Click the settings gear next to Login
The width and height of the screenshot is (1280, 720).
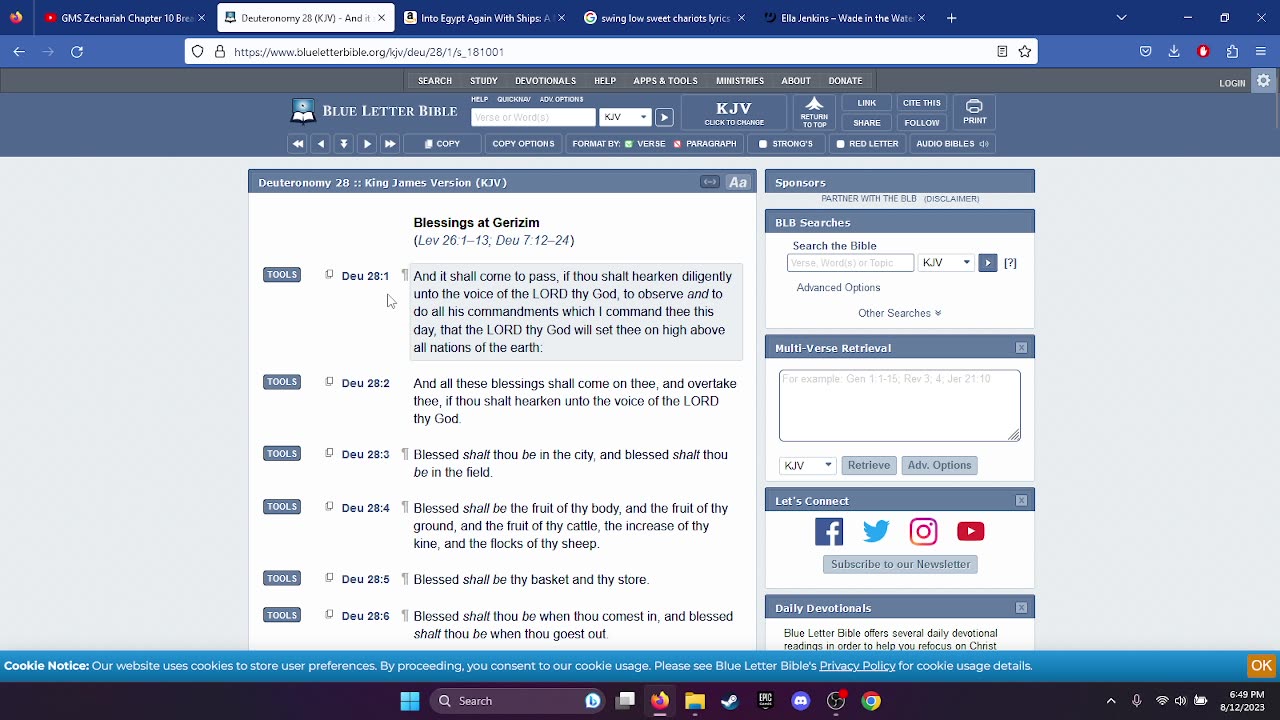[x=1264, y=82]
